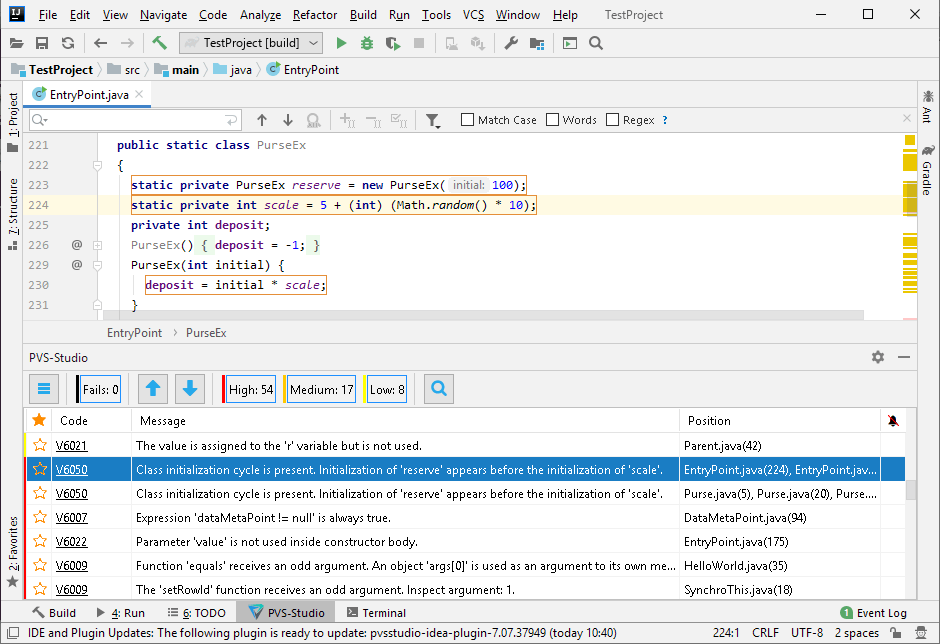
Task: Switch to the Terminal tool window tab
Action: (376, 613)
